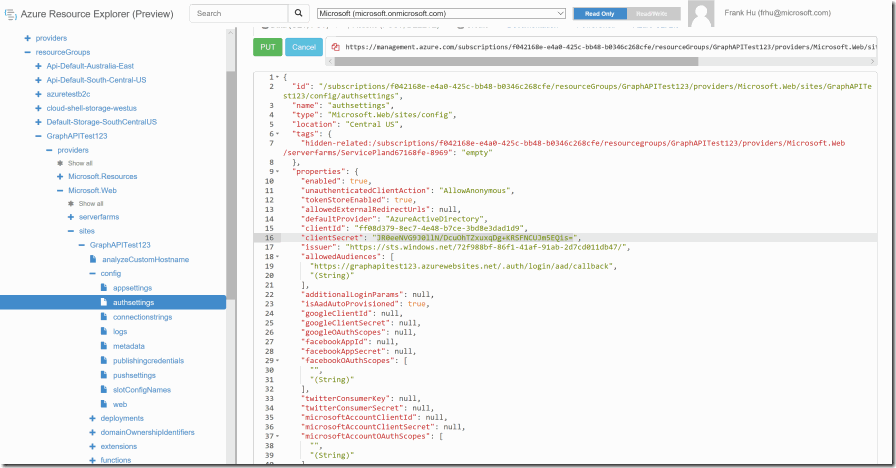Viewport: 896px width, 468px height.
Task: Click the document icon next to slotConfigNames
Action: 104,389
